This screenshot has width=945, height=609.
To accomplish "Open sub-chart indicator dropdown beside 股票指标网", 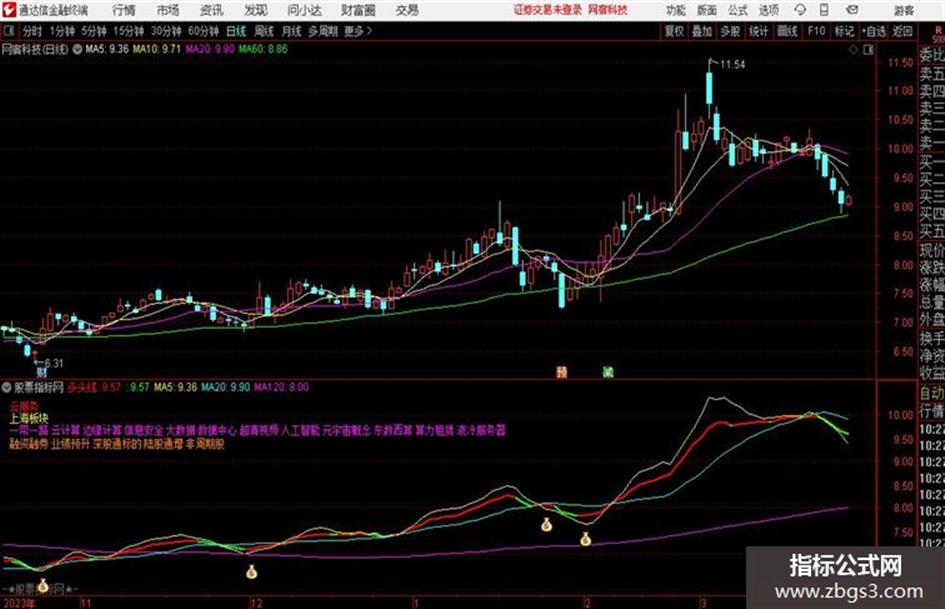I will click(x=7, y=387).
